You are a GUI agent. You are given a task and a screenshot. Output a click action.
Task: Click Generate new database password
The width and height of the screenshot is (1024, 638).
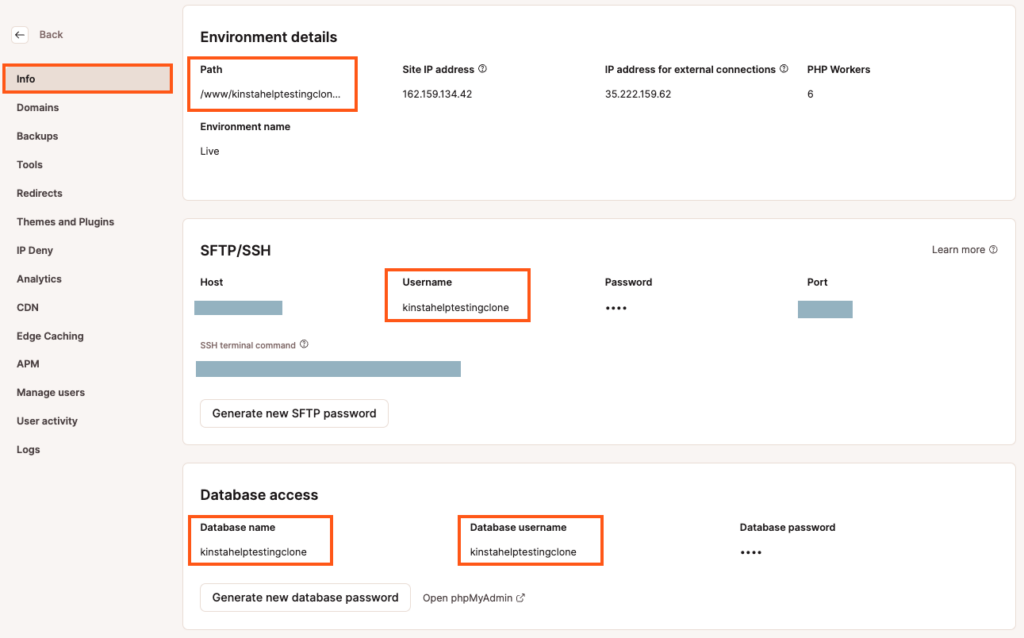pos(305,597)
